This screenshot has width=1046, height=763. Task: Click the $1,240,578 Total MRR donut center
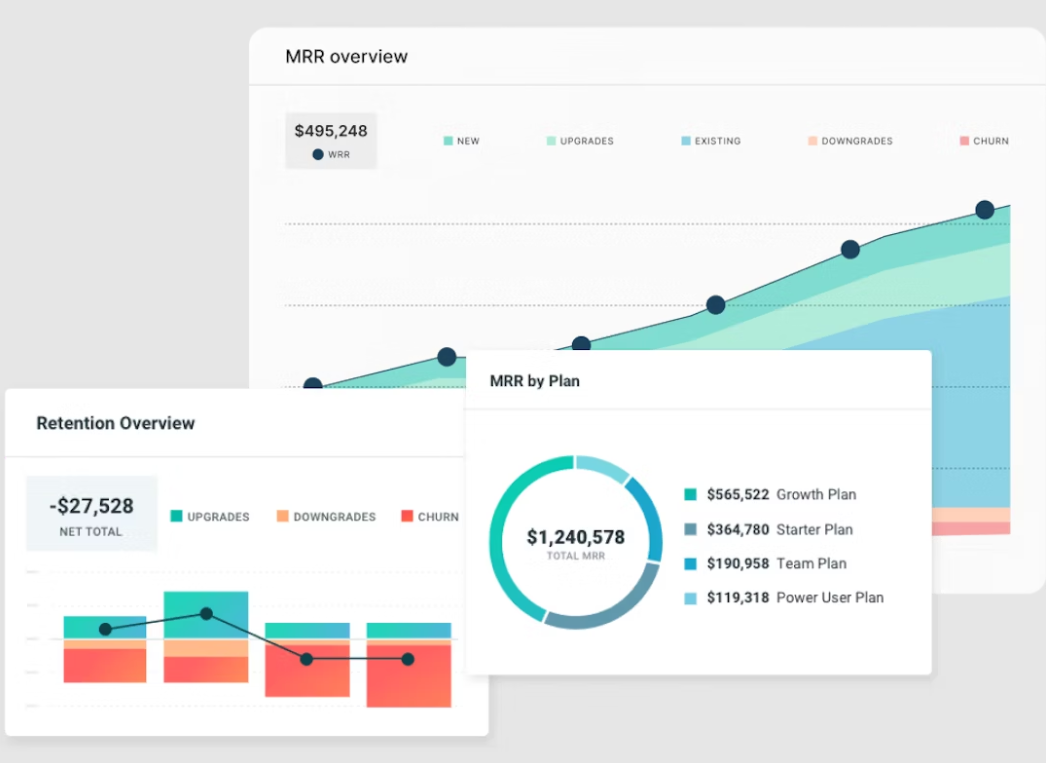point(575,543)
